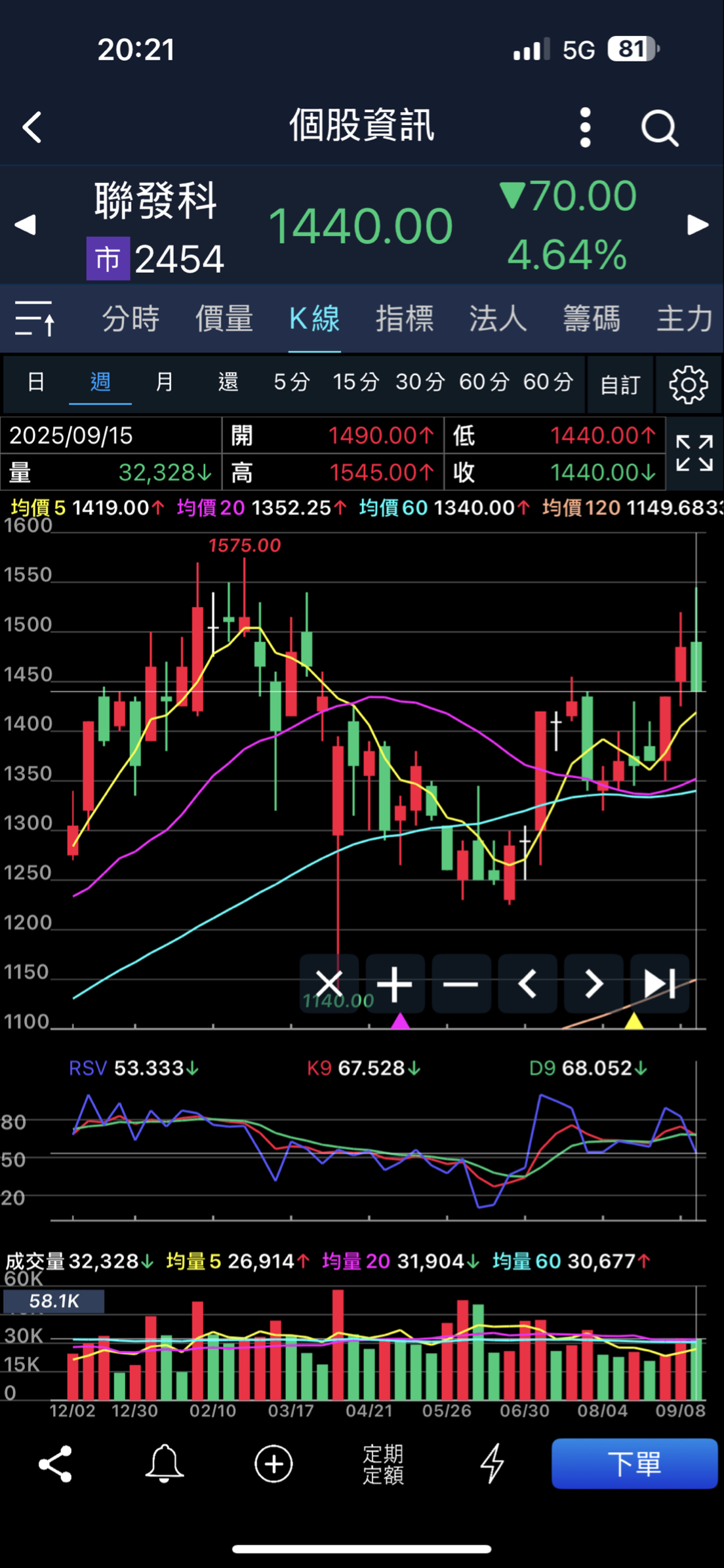Move crosshair to previous candle

pyautogui.click(x=527, y=984)
